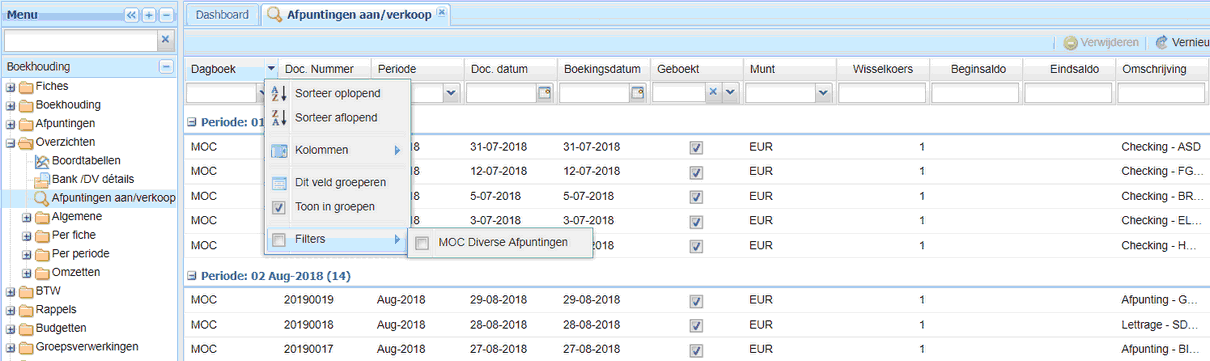Click the 27-08-2018 Doc. datum cell

[498, 348]
